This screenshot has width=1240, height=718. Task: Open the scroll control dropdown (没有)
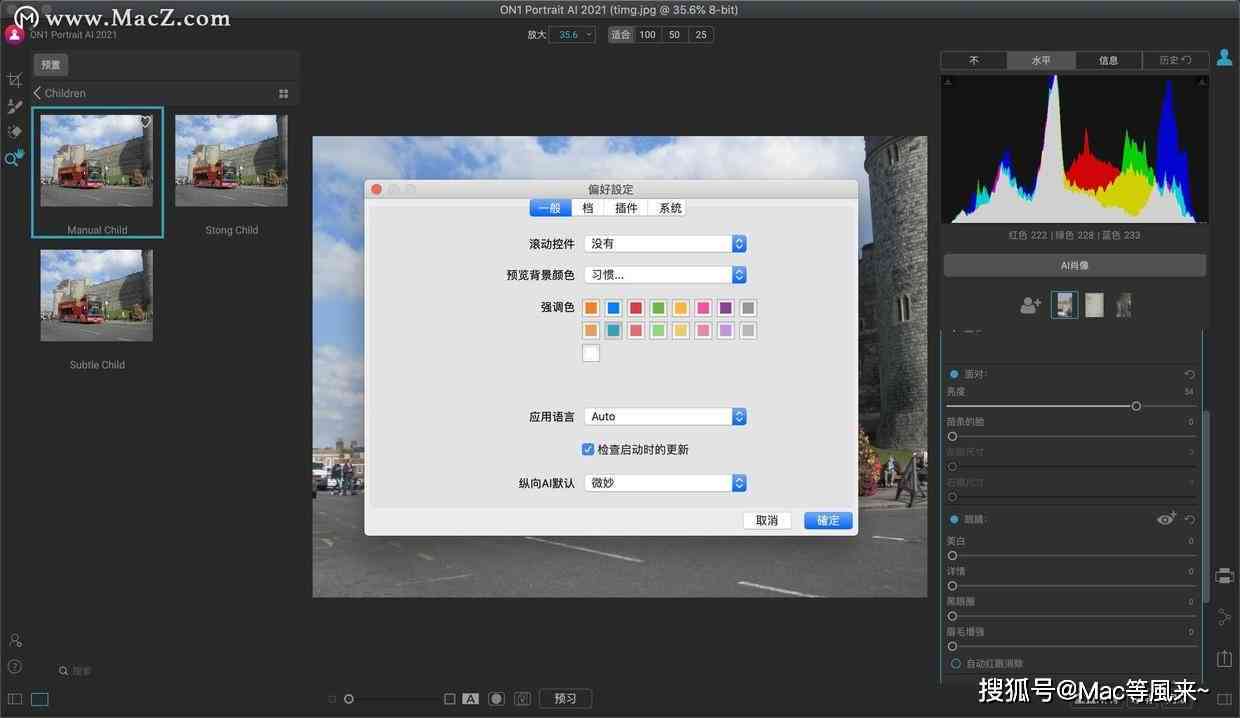(x=665, y=243)
